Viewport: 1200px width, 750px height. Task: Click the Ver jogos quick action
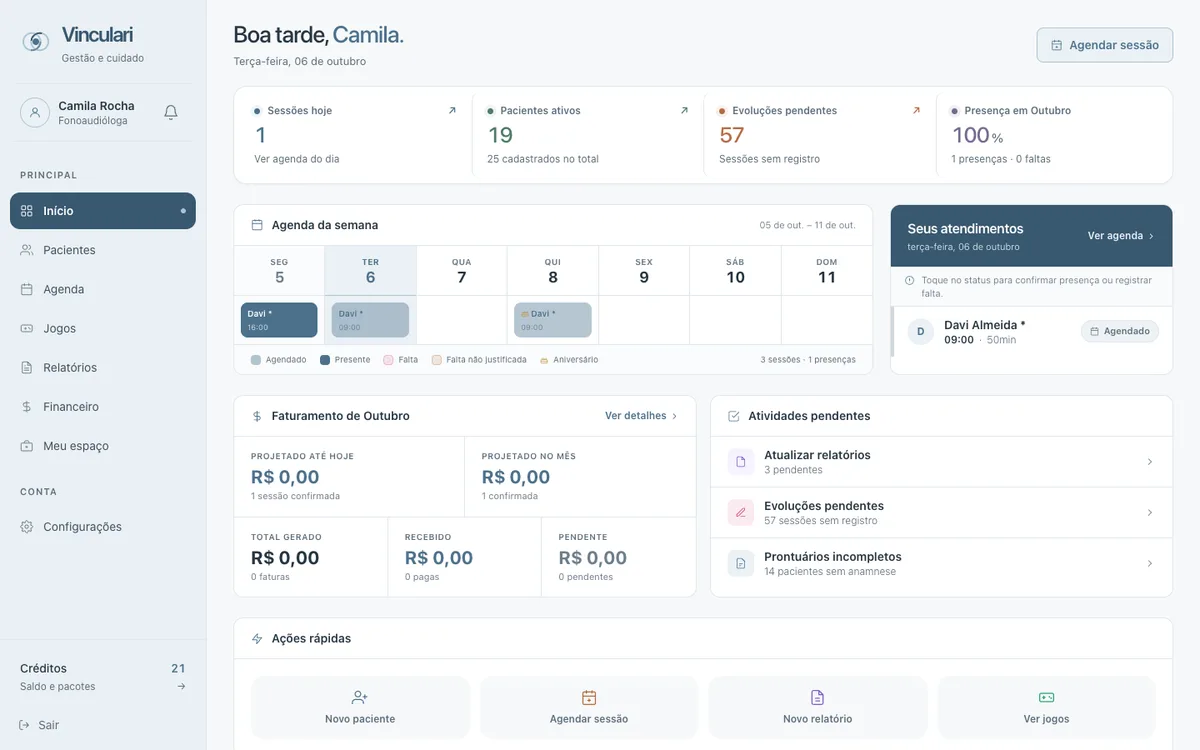coord(1046,707)
